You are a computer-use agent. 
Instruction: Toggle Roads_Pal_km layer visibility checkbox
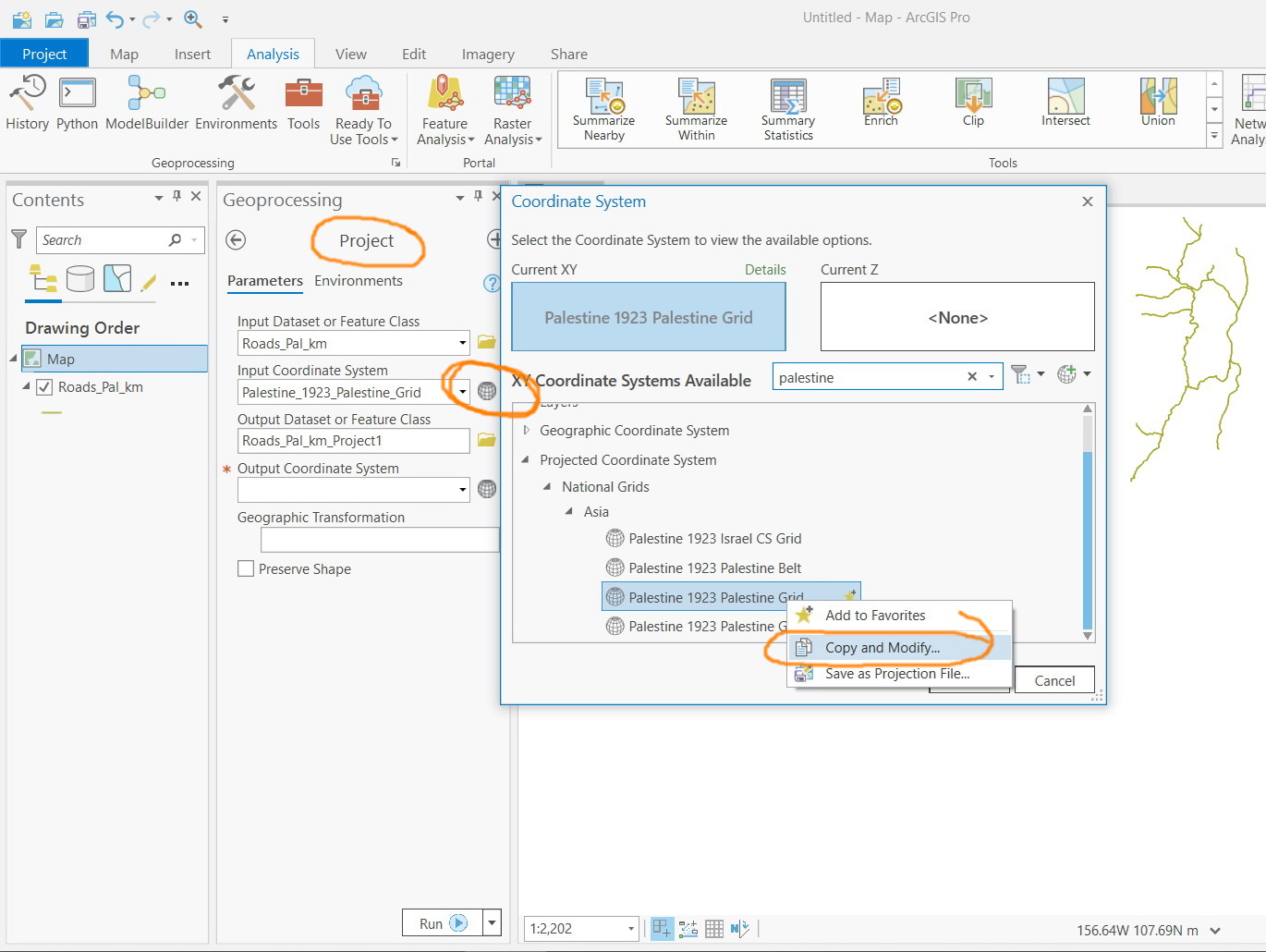[x=44, y=387]
